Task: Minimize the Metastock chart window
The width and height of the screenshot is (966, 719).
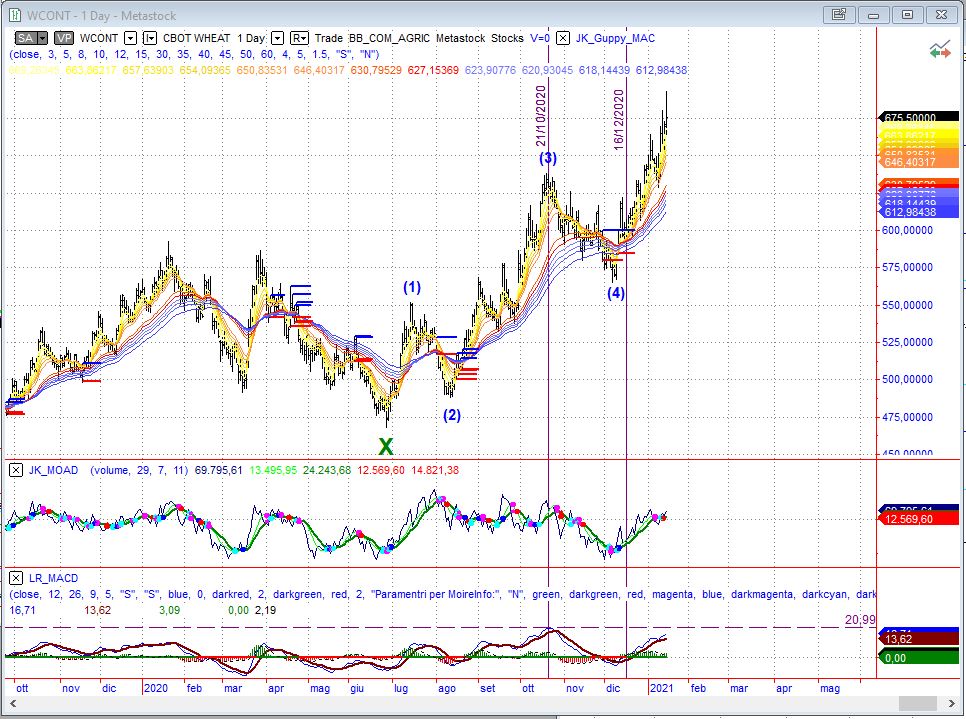Action: click(873, 15)
